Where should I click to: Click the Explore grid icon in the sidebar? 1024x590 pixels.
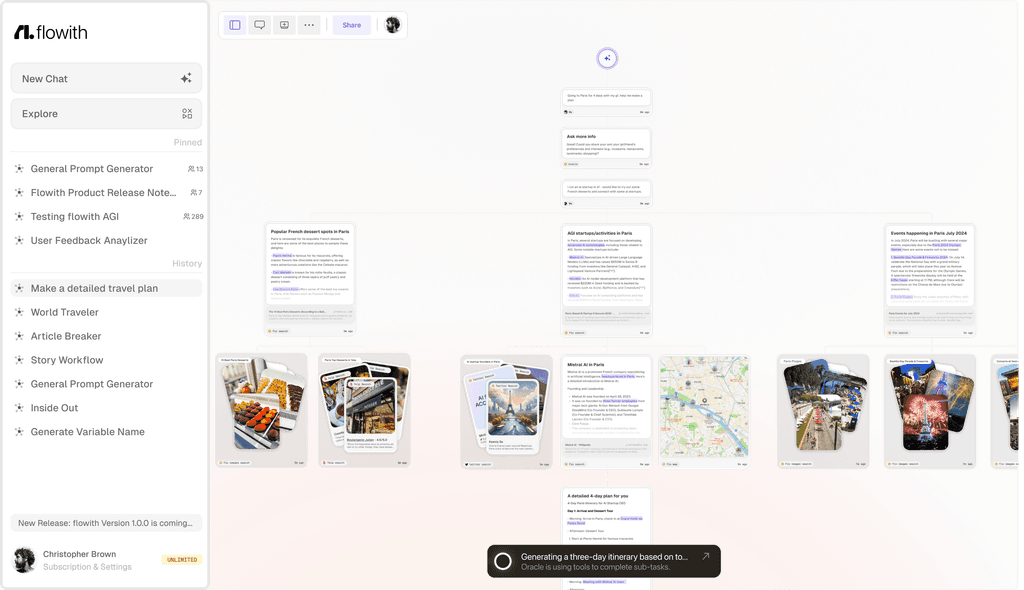187,113
